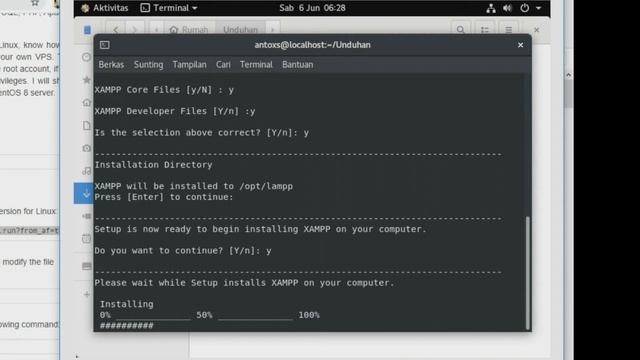Viewport: 640px width, 360px height.
Task: Select the Music sidebar icon
Action: coord(87,171)
